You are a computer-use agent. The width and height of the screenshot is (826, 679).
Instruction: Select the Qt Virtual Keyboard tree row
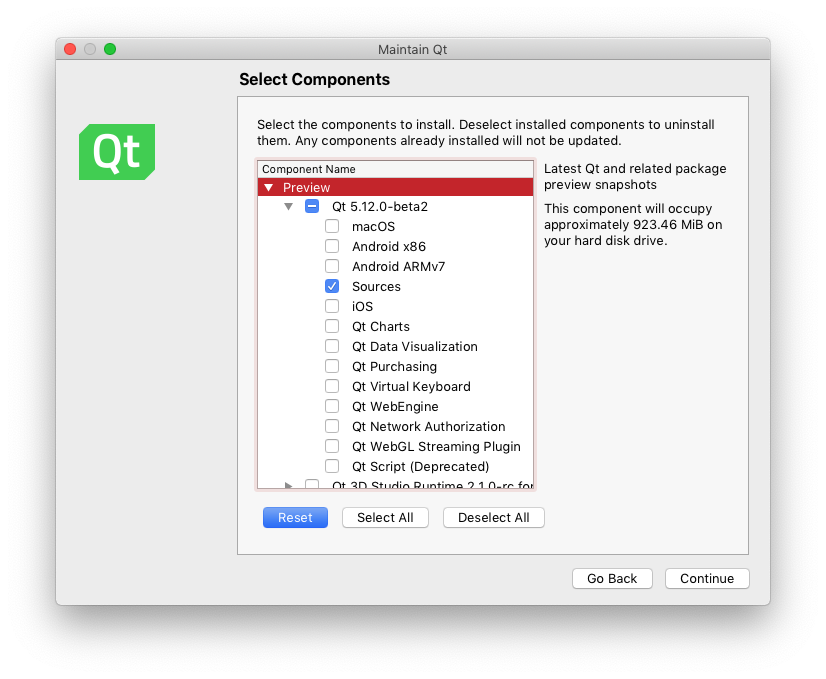point(411,387)
